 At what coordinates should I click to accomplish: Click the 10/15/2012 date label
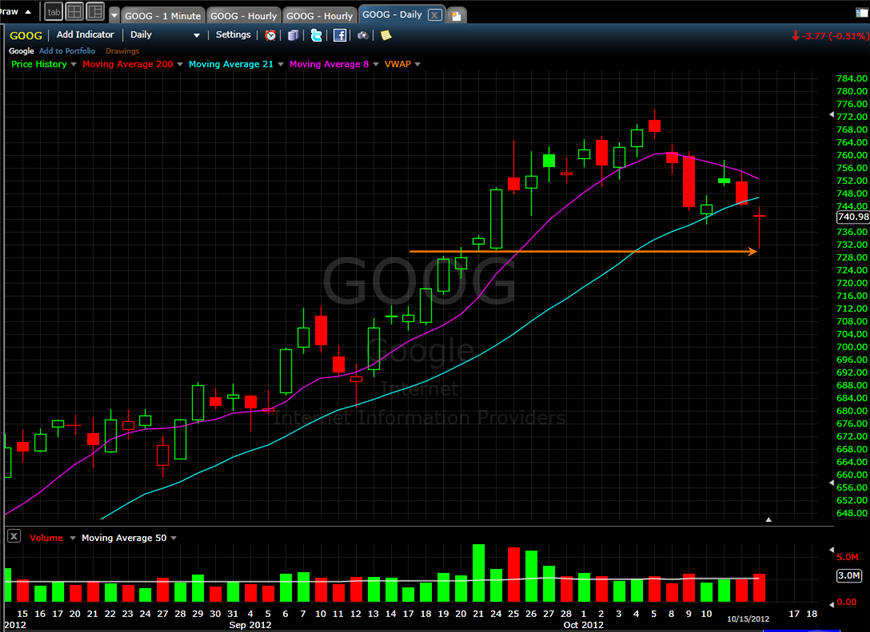[x=748, y=619]
